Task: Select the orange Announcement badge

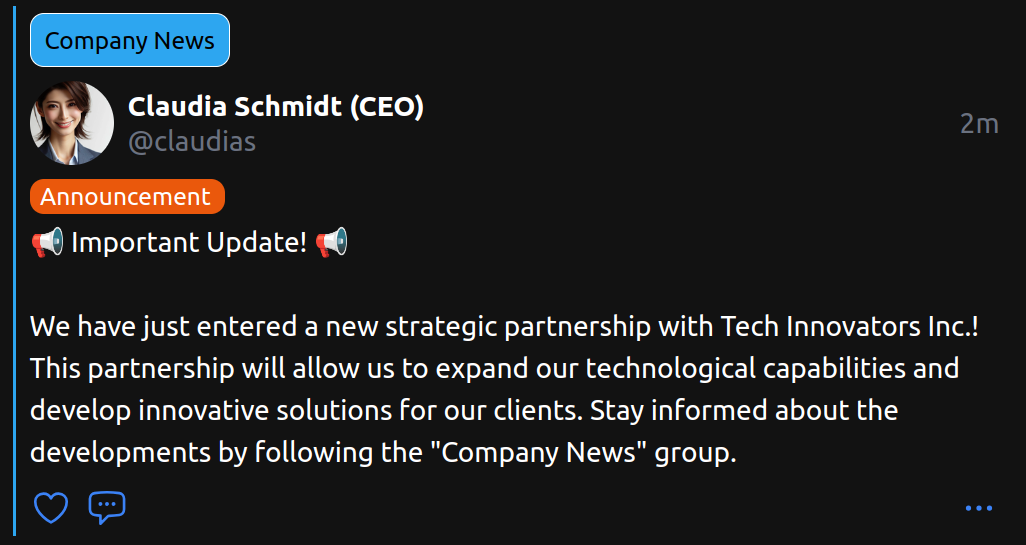Action: click(127, 197)
